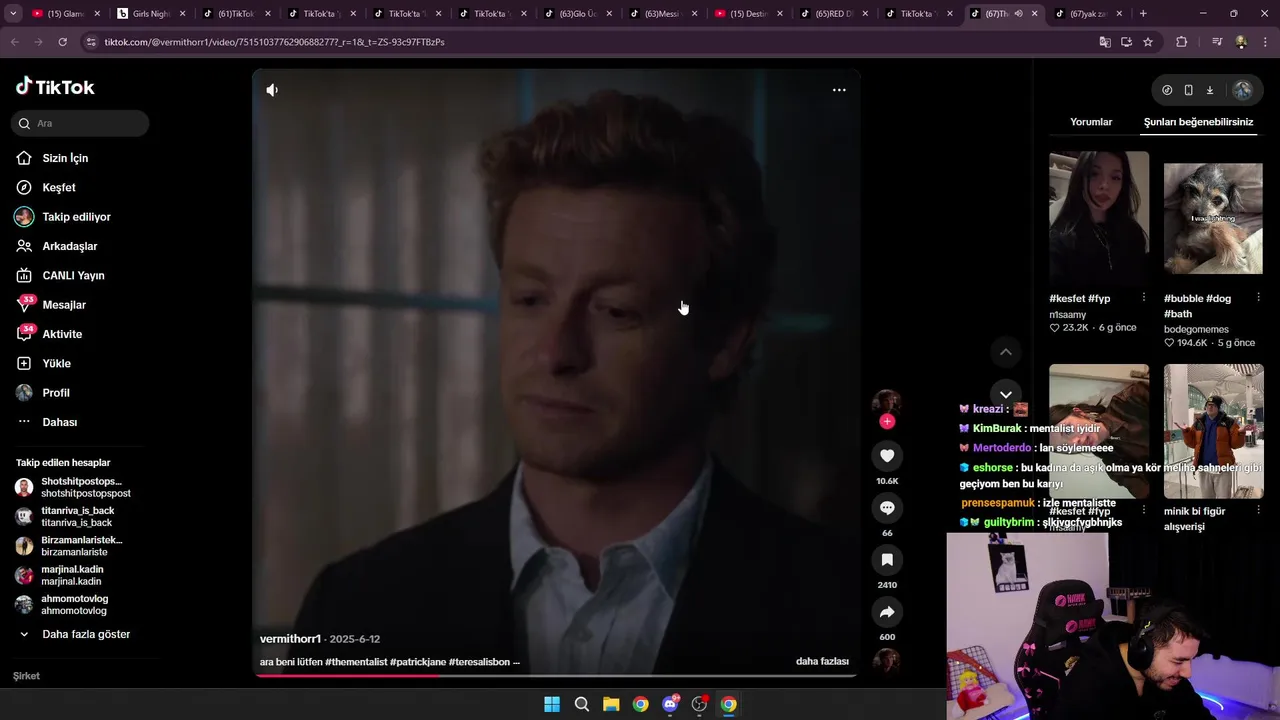This screenshot has height=720, width=1280.
Task: Follow creator with the red plus badge
Action: tap(887, 422)
